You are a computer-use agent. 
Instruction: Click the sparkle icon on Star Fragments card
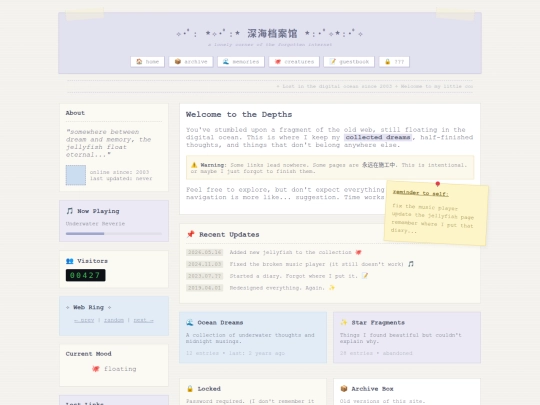coord(344,322)
